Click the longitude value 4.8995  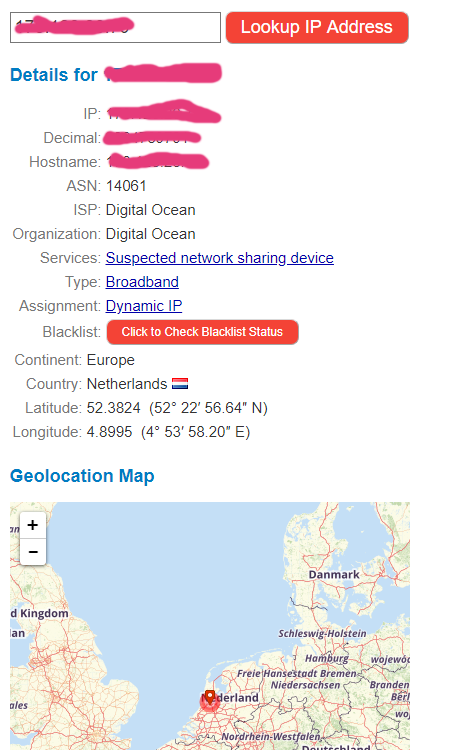tap(110, 432)
